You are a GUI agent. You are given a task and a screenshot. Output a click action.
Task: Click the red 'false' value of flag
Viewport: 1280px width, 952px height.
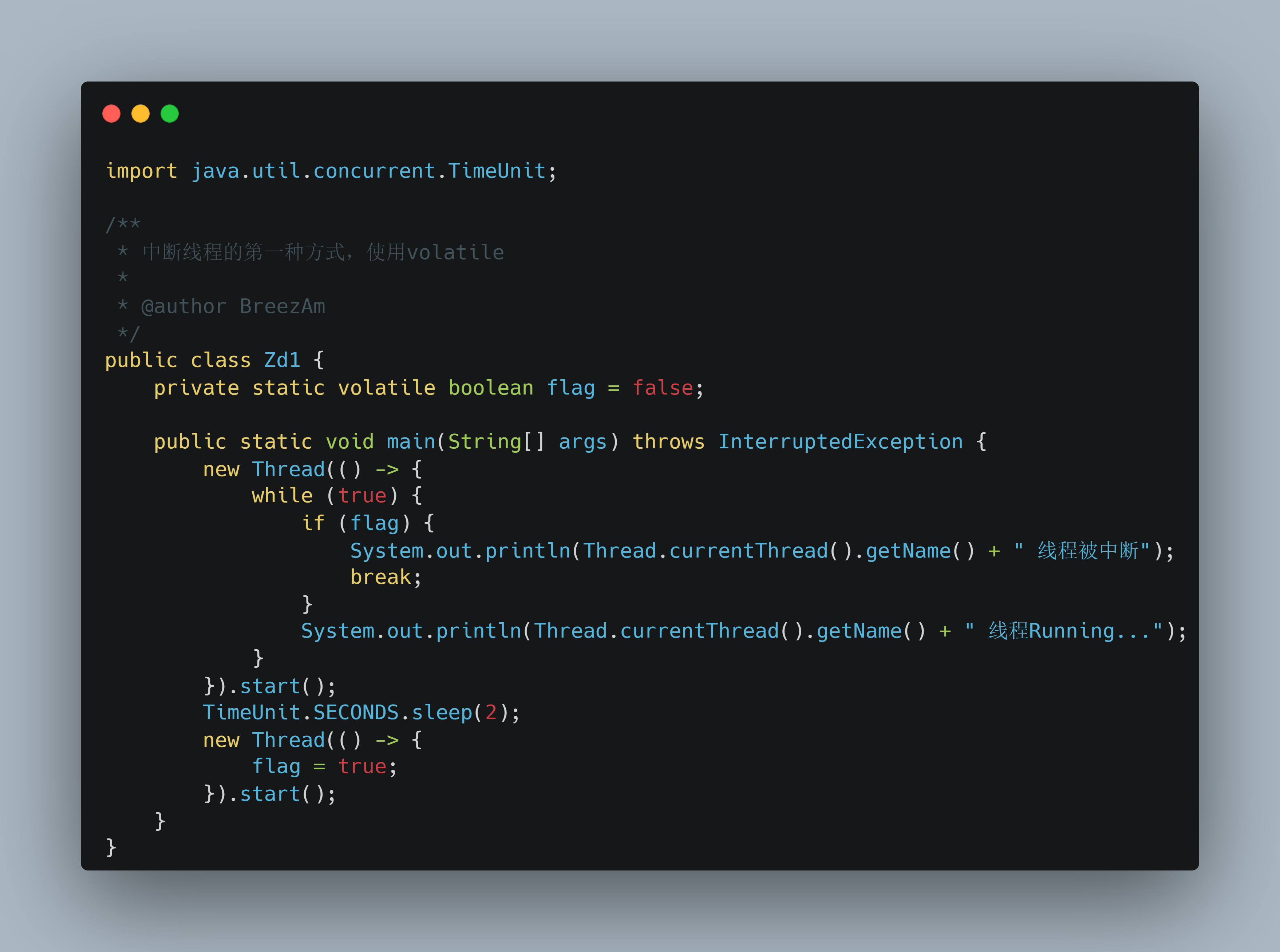pos(663,388)
